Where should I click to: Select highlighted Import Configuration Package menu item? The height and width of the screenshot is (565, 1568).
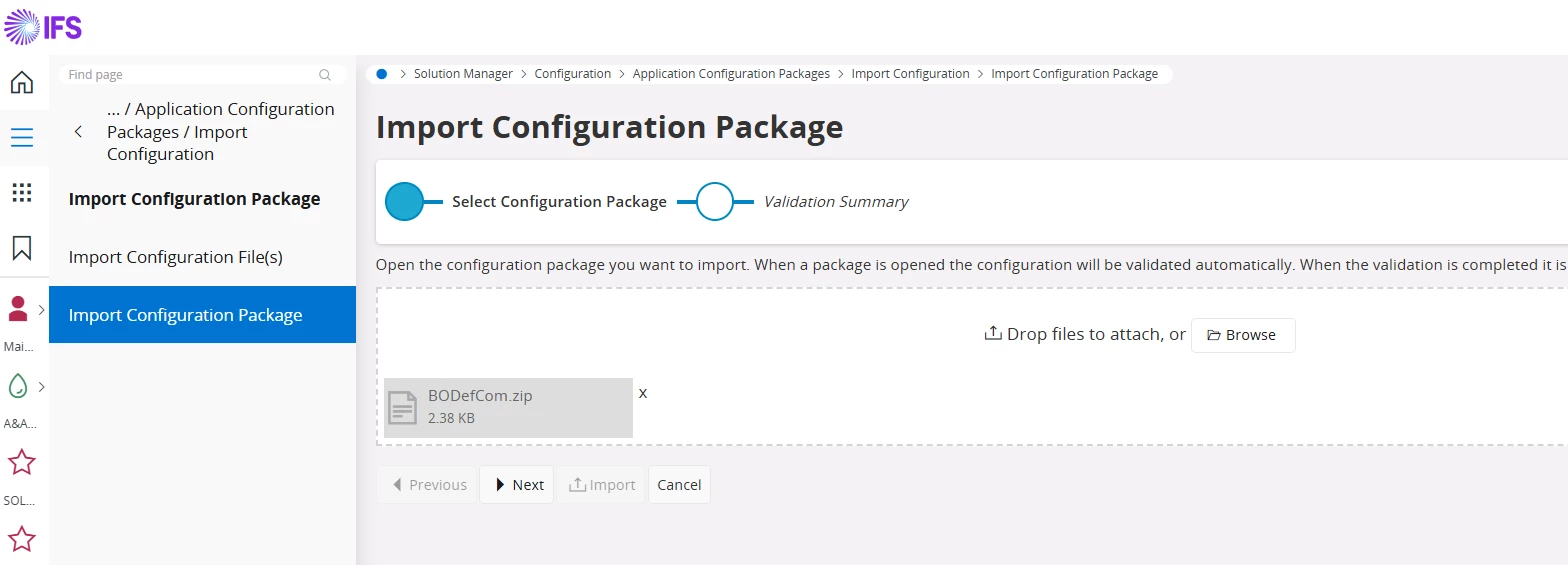pyautogui.click(x=186, y=315)
